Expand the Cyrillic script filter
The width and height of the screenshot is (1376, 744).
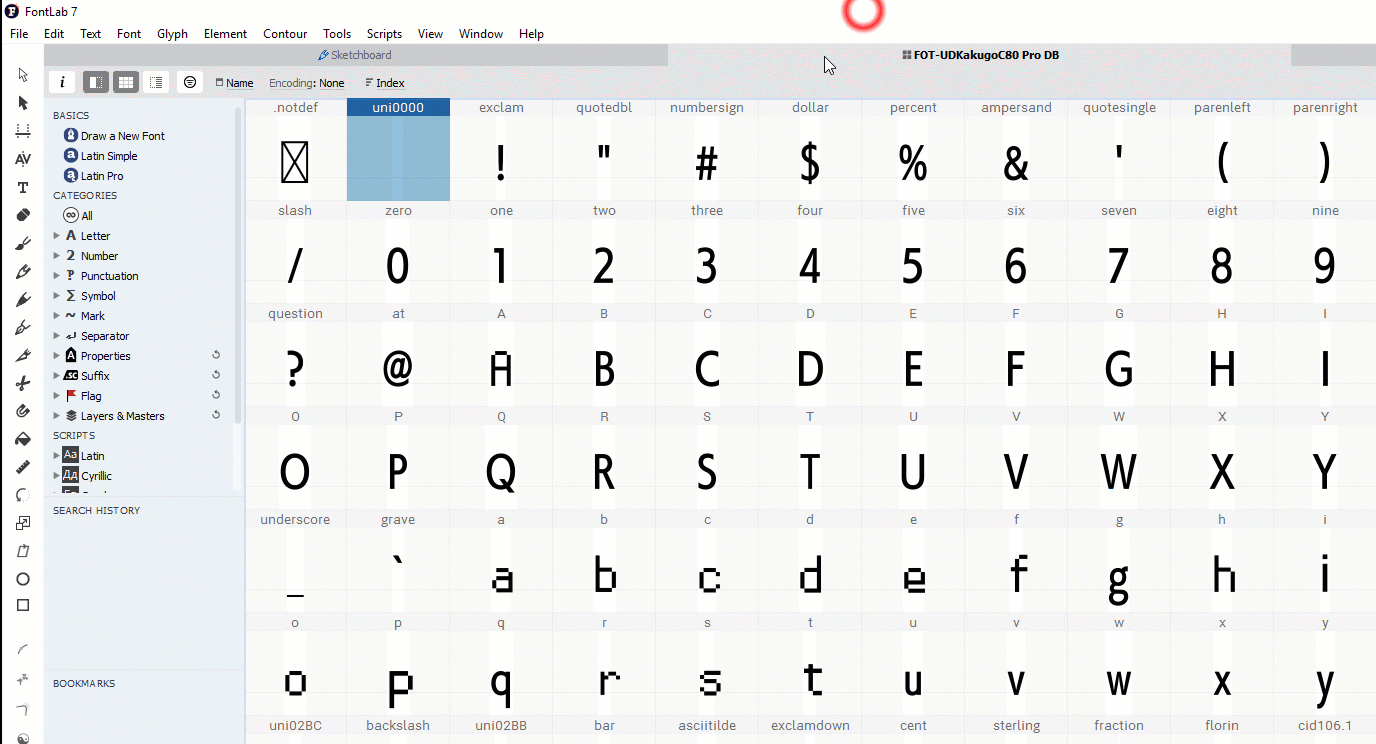[57, 476]
